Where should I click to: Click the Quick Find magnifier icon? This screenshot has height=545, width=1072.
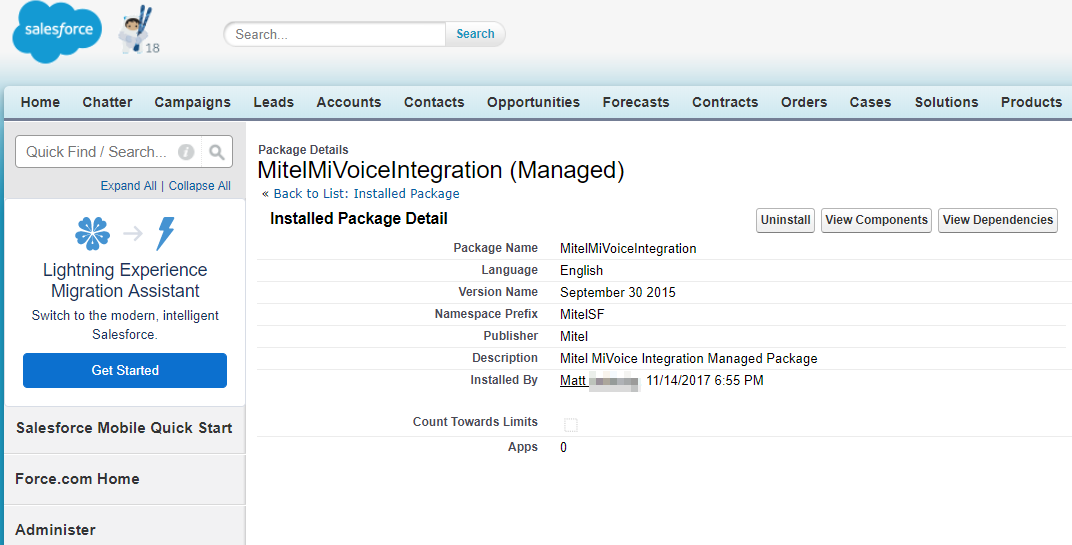[x=217, y=152]
